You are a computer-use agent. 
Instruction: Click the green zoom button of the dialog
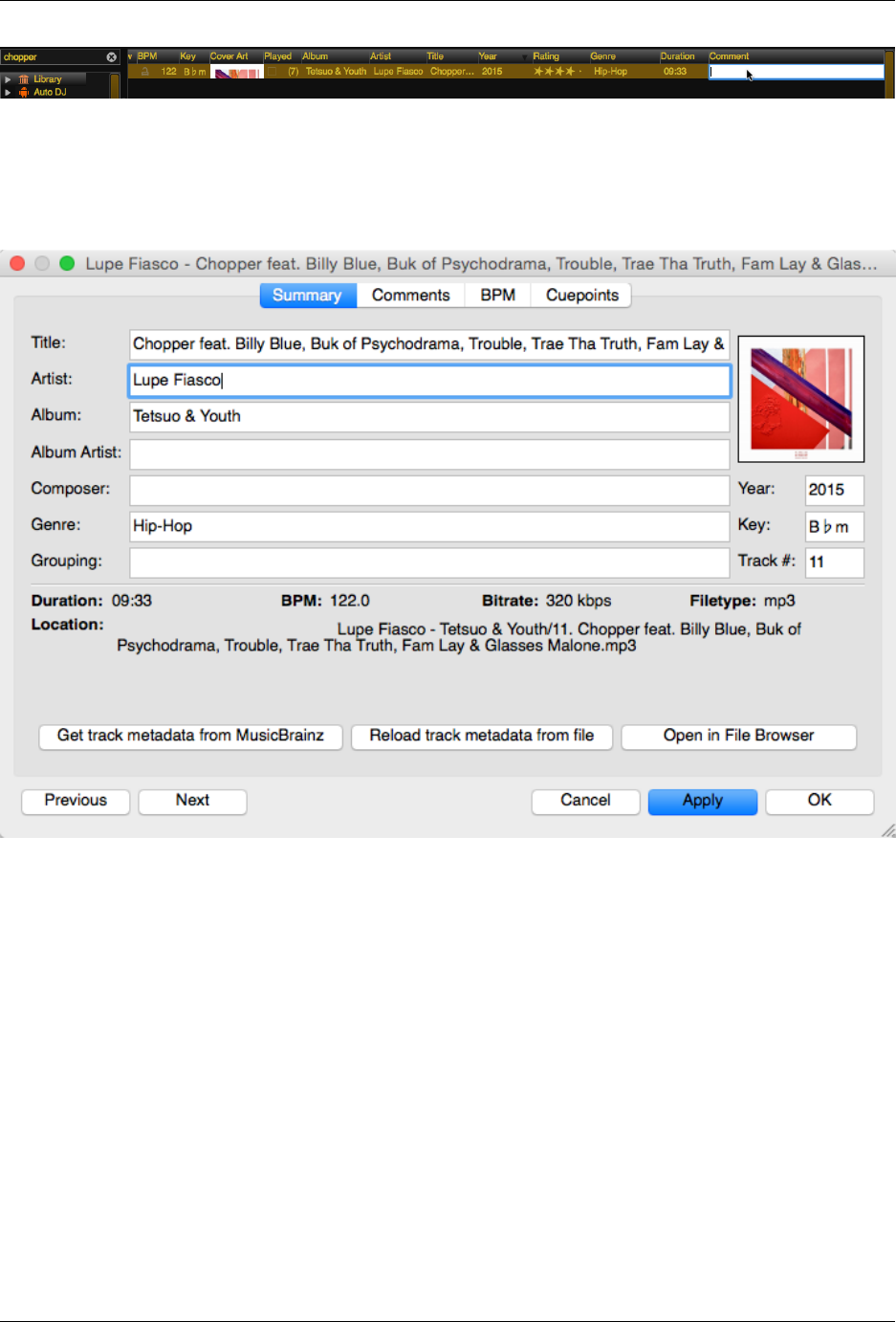point(67,263)
